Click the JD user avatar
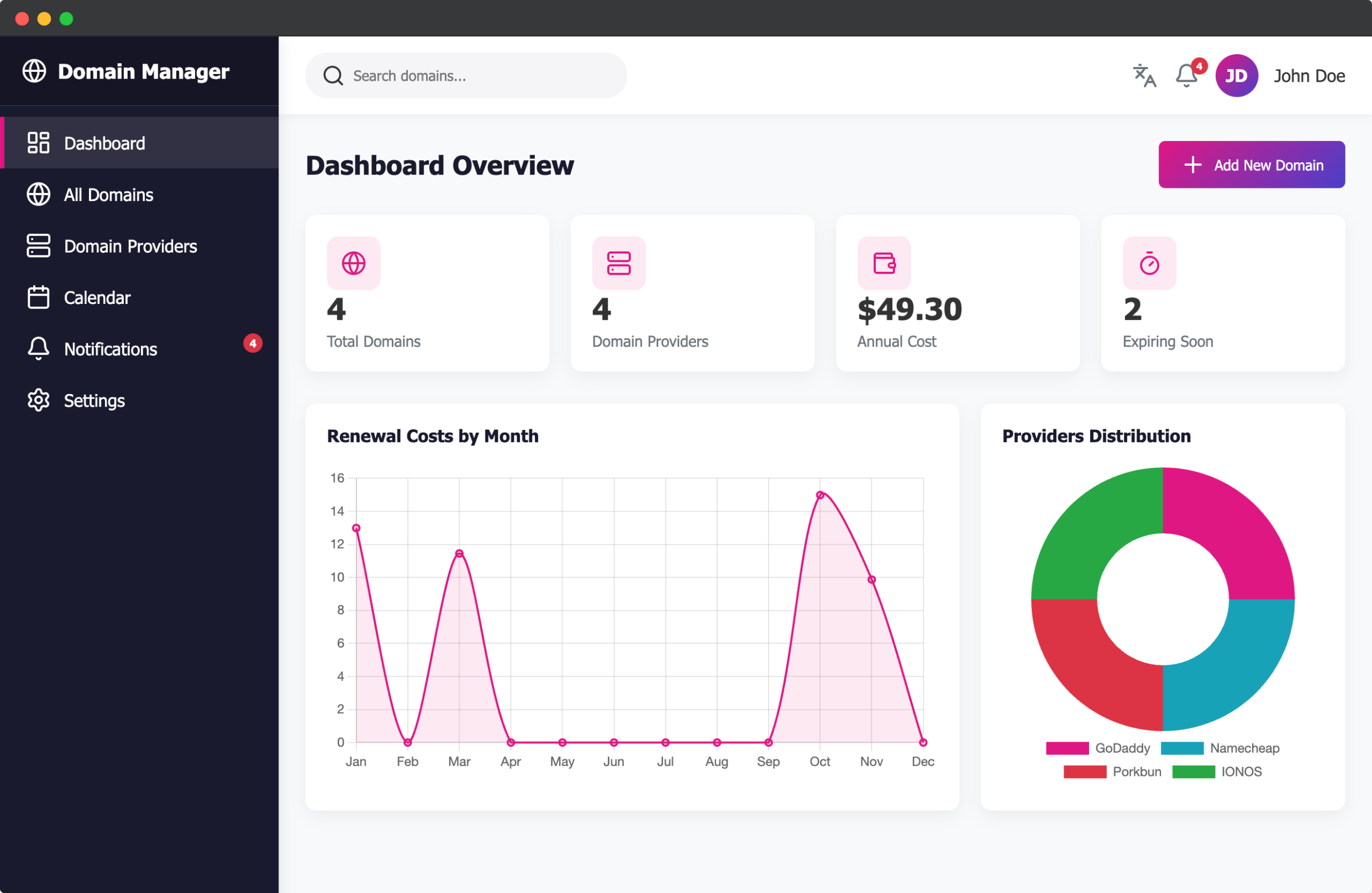The width and height of the screenshot is (1372, 893). click(x=1236, y=76)
